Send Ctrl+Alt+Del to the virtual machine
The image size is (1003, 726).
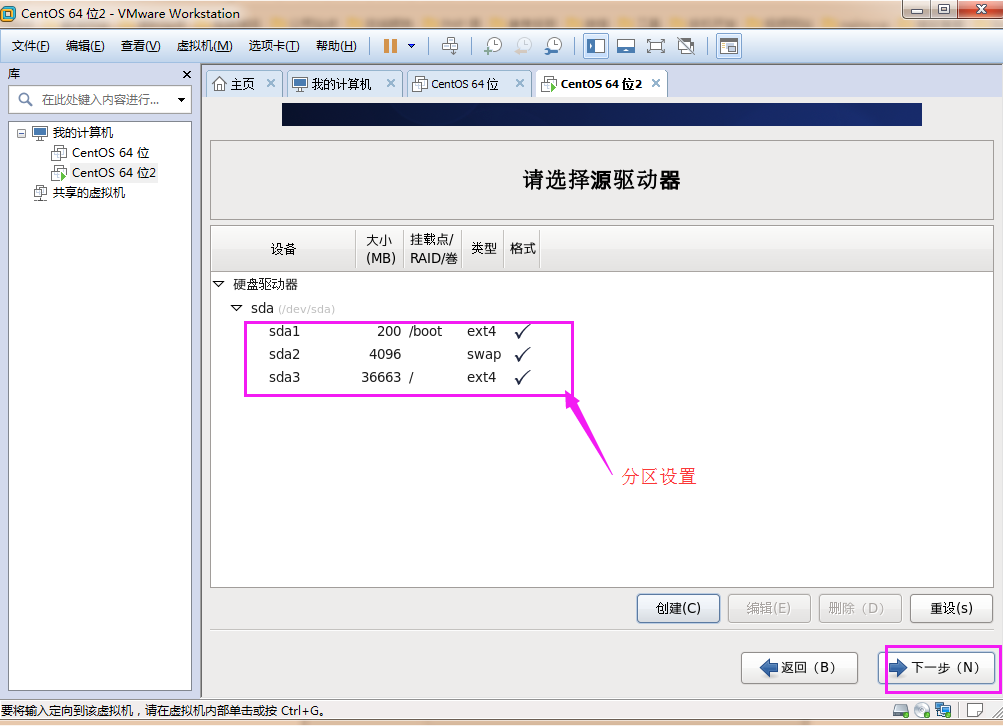click(x=450, y=46)
